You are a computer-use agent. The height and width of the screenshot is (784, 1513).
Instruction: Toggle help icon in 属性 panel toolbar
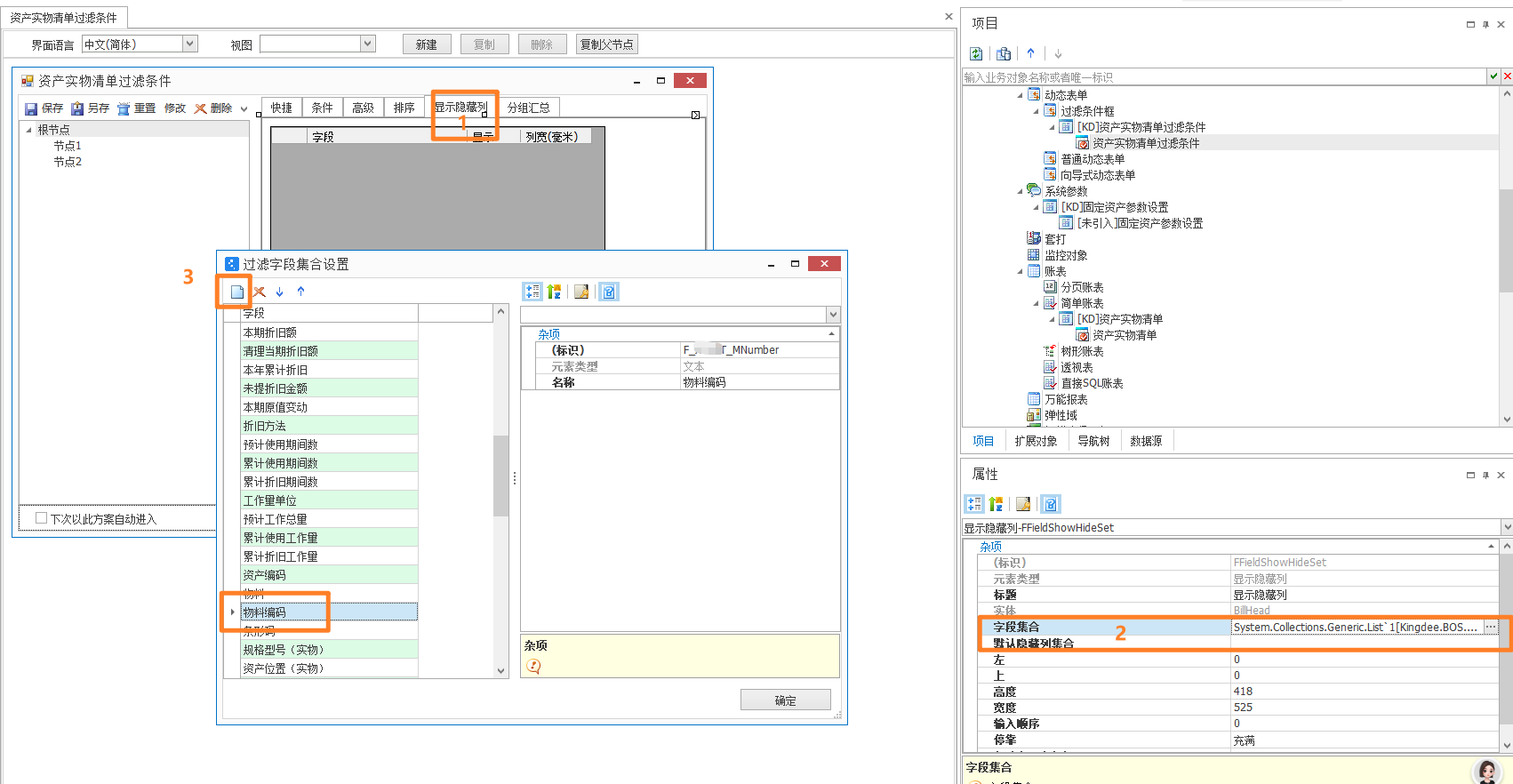pos(1051,504)
